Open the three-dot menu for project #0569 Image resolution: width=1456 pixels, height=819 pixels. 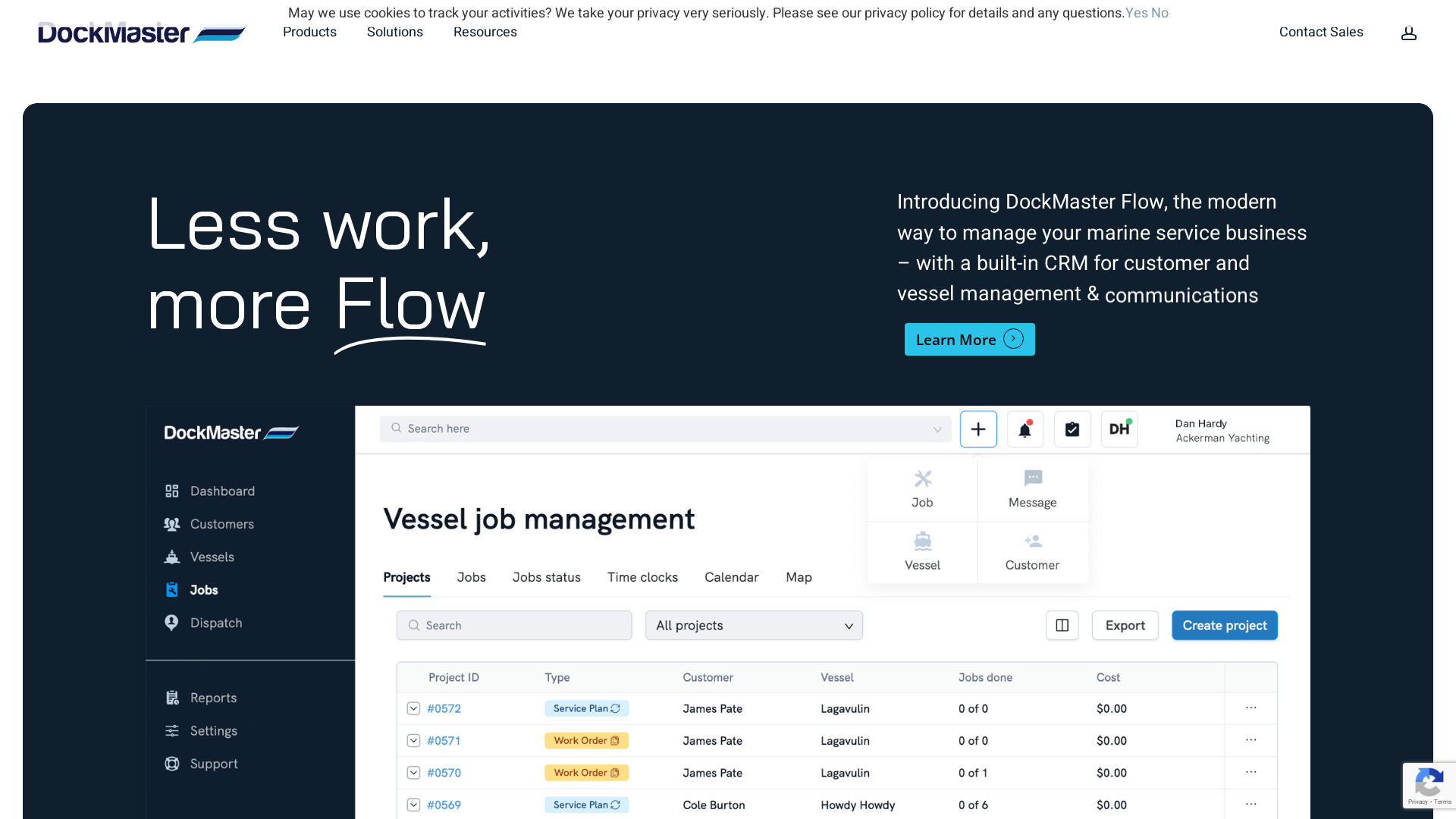pyautogui.click(x=1251, y=805)
